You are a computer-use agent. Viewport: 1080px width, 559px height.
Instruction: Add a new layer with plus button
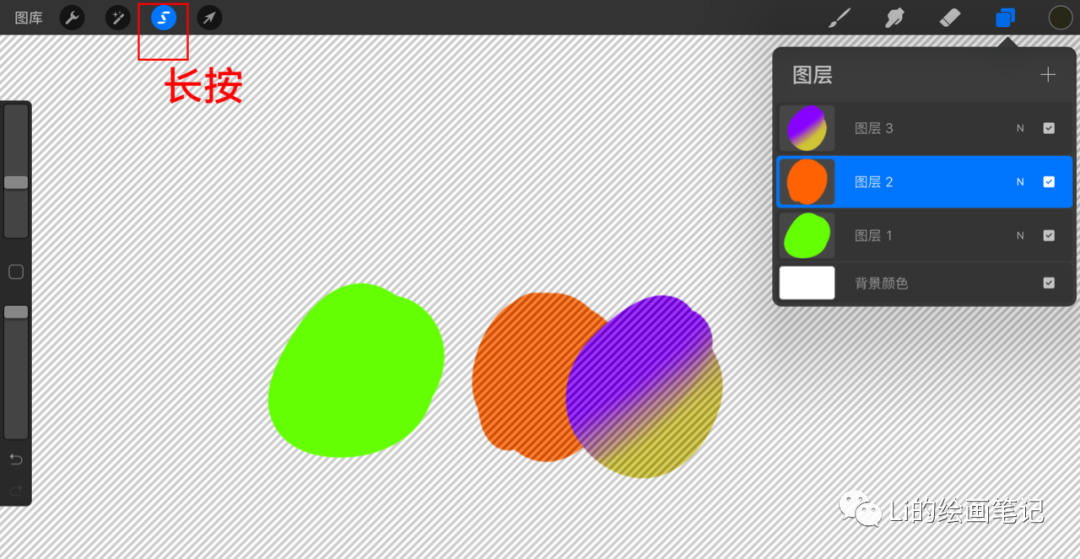click(x=1048, y=75)
